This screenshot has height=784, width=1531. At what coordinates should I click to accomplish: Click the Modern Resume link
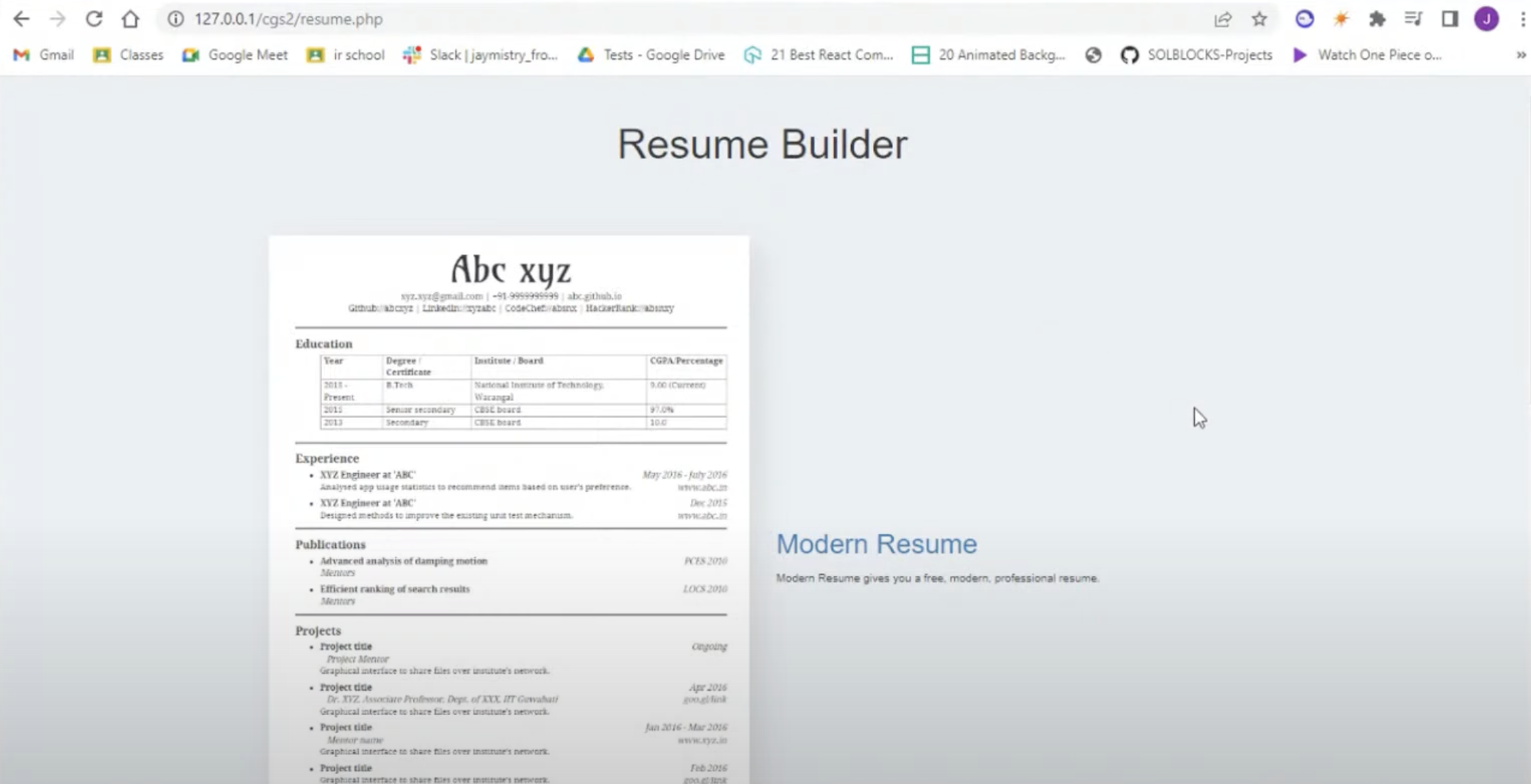point(876,544)
